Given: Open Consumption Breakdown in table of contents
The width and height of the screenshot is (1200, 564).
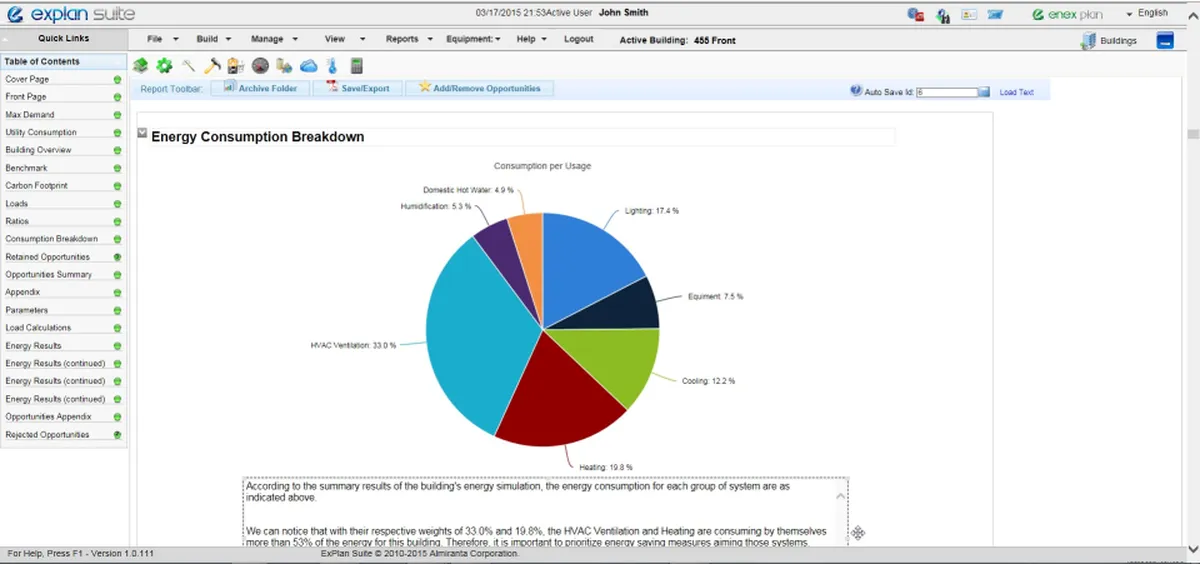Looking at the screenshot, I should click(52, 239).
